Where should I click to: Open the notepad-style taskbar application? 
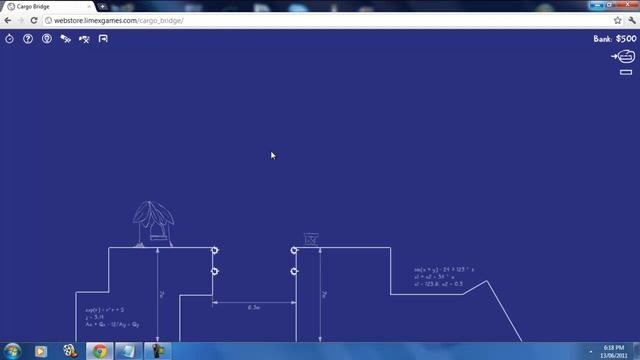pyautogui.click(x=128, y=351)
